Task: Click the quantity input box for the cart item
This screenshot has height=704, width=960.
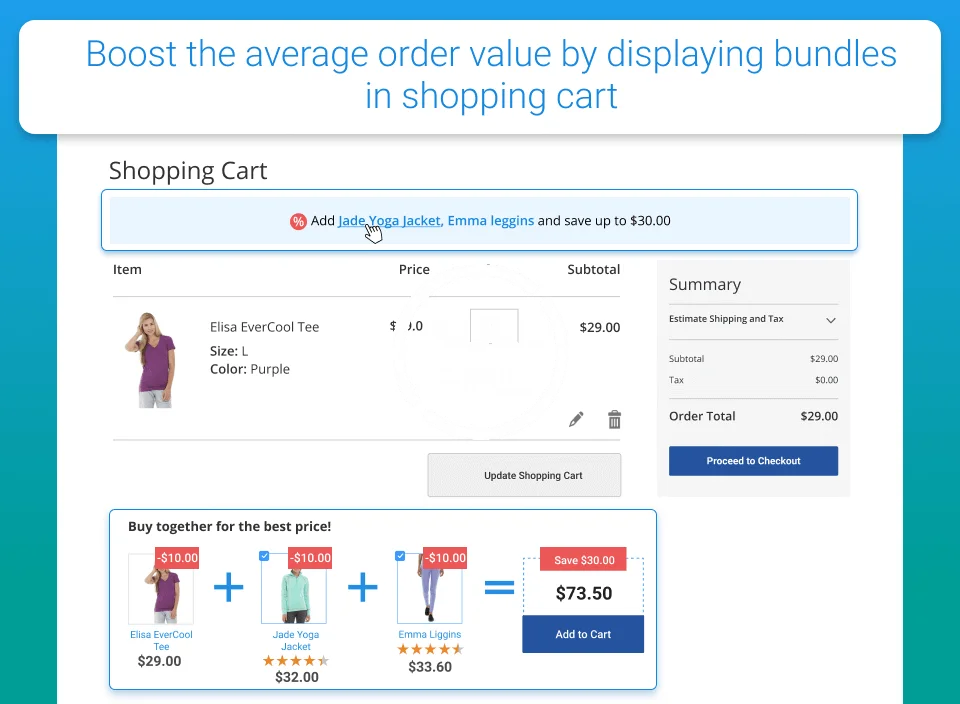Action: pyautogui.click(x=494, y=328)
